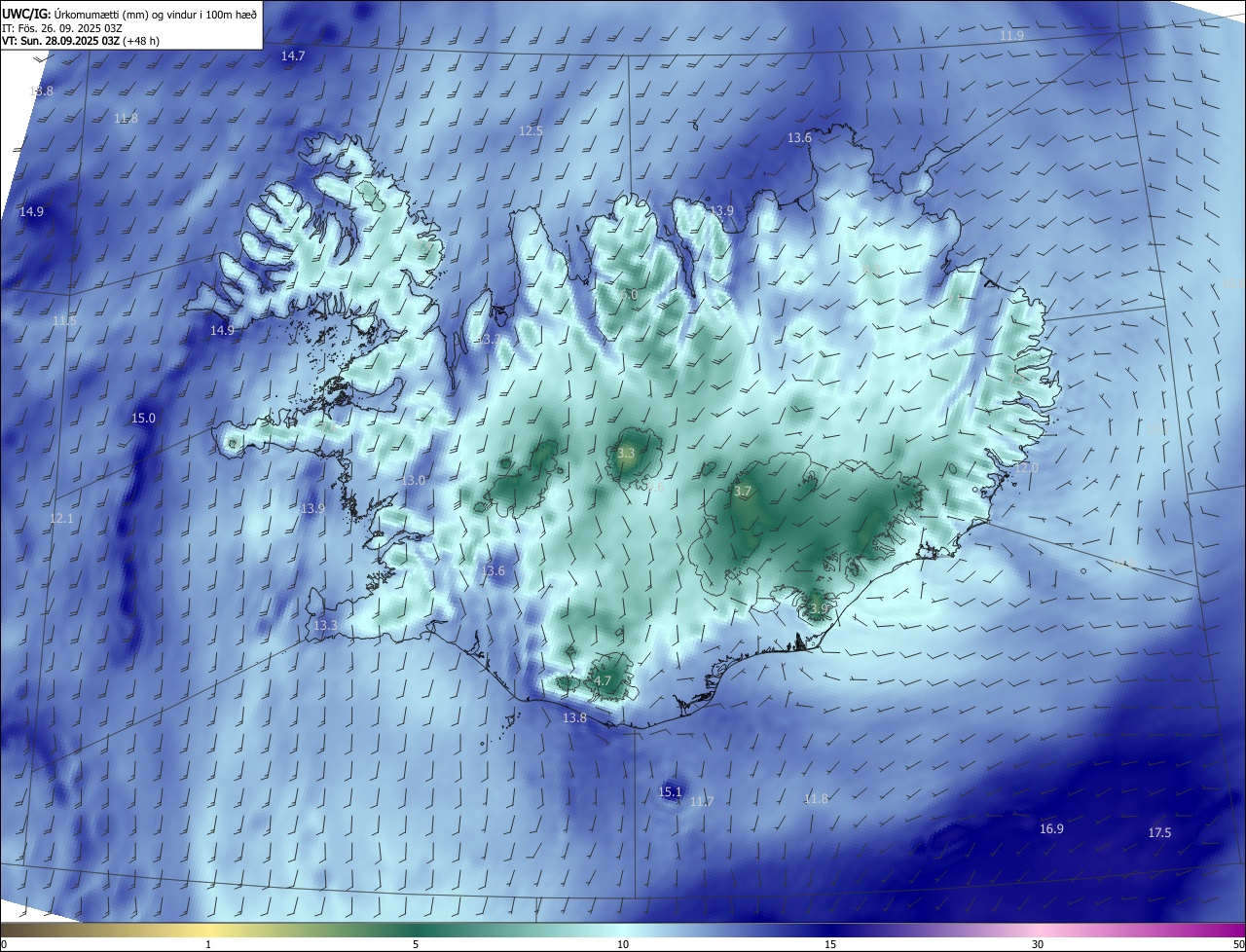This screenshot has height=952, width=1246.
Task: Click the 15.0 value west of Snæfellsnes
Action: click(x=143, y=419)
